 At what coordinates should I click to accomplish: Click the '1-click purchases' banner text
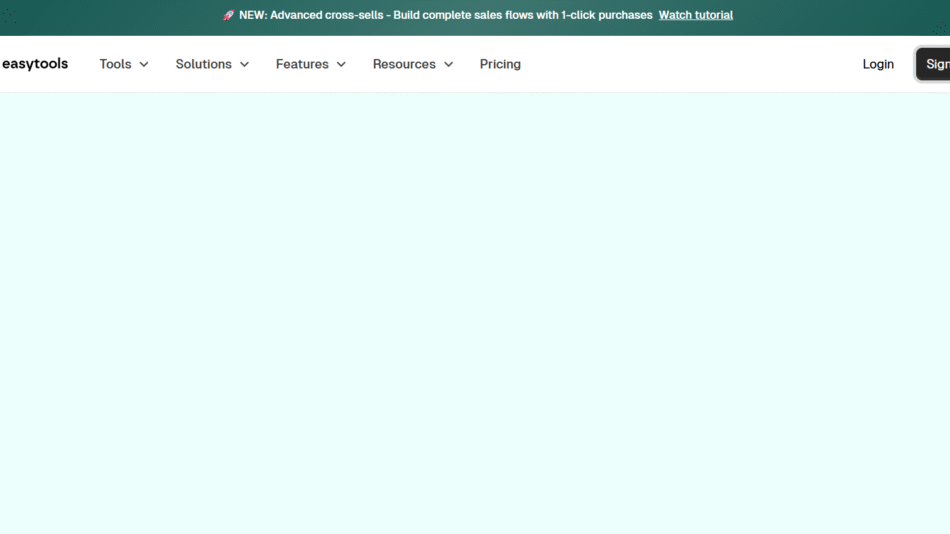(x=605, y=15)
